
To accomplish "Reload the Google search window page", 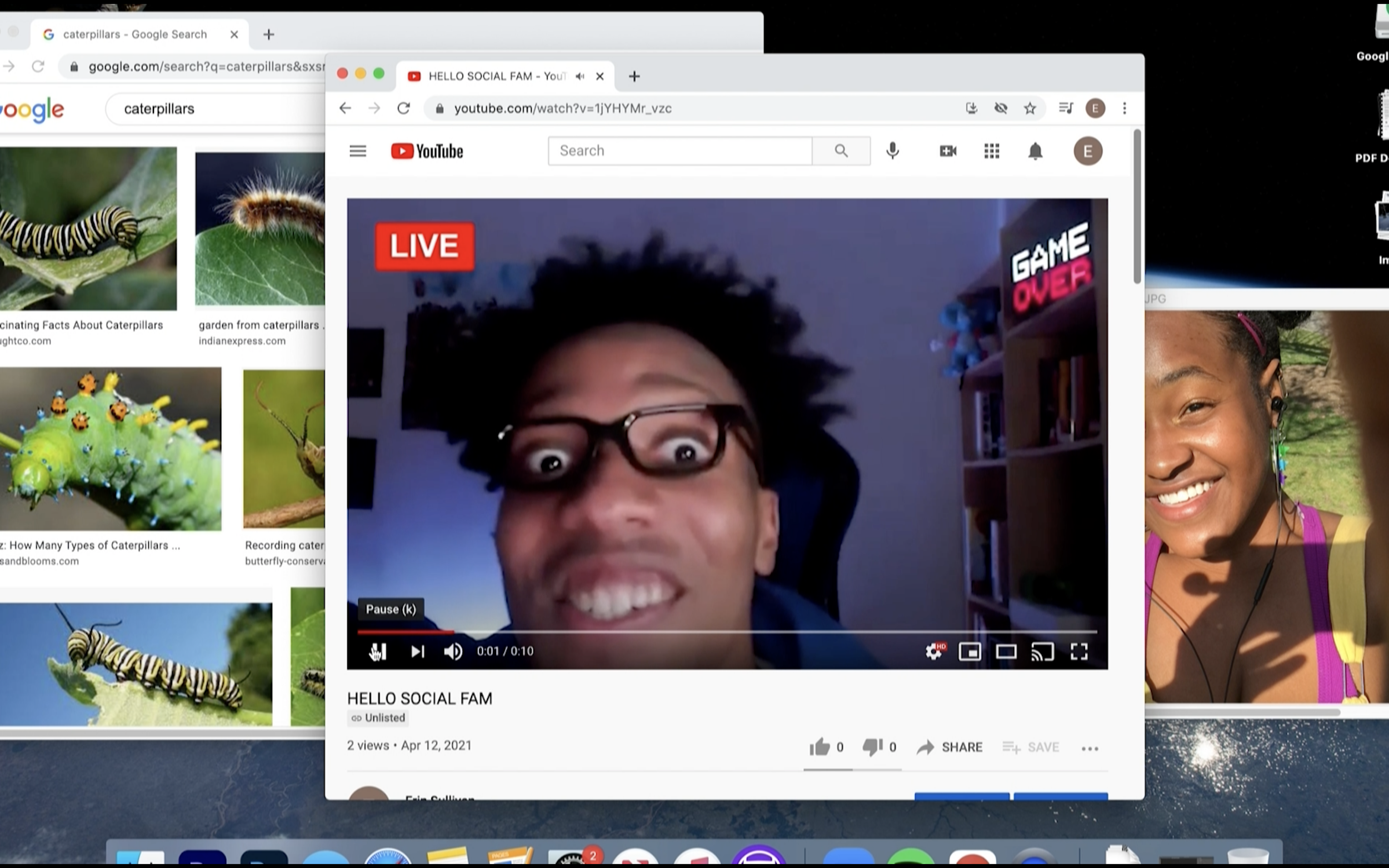I will click(x=38, y=66).
